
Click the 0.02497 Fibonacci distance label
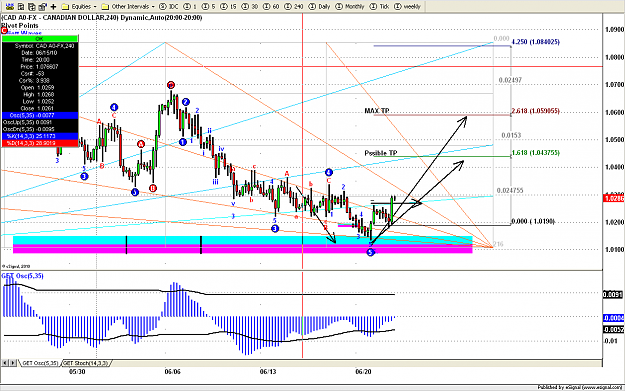(510, 80)
